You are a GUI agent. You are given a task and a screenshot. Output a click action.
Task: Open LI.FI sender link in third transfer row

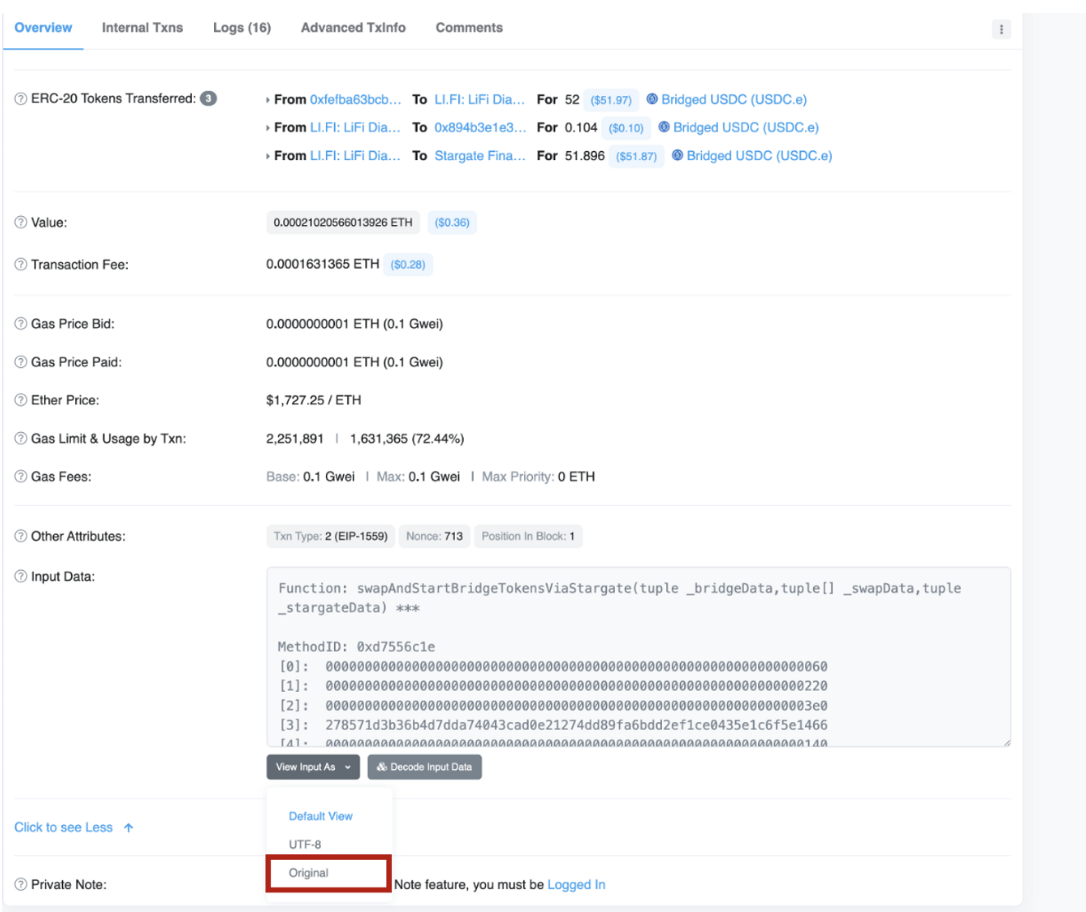tap(355, 156)
